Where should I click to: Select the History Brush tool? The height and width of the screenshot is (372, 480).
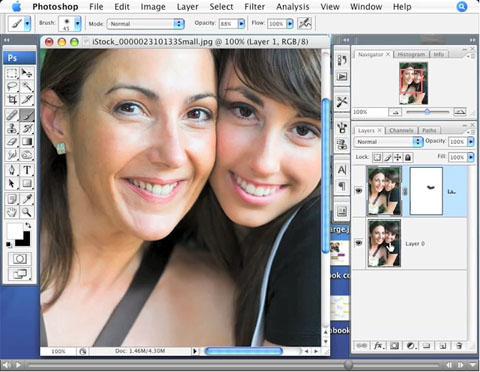click(x=27, y=128)
